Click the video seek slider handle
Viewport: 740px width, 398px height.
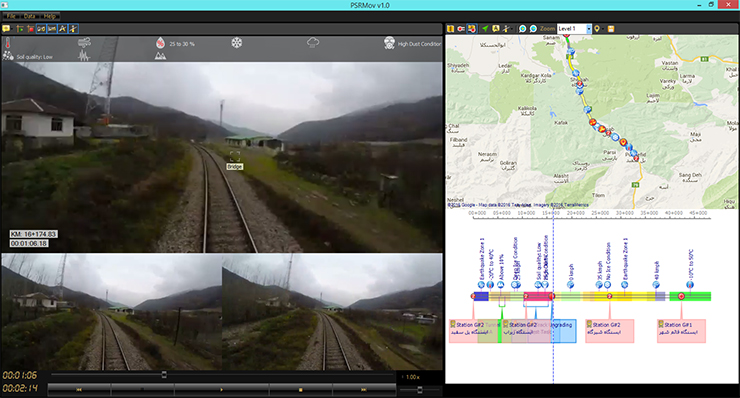(x=164, y=374)
